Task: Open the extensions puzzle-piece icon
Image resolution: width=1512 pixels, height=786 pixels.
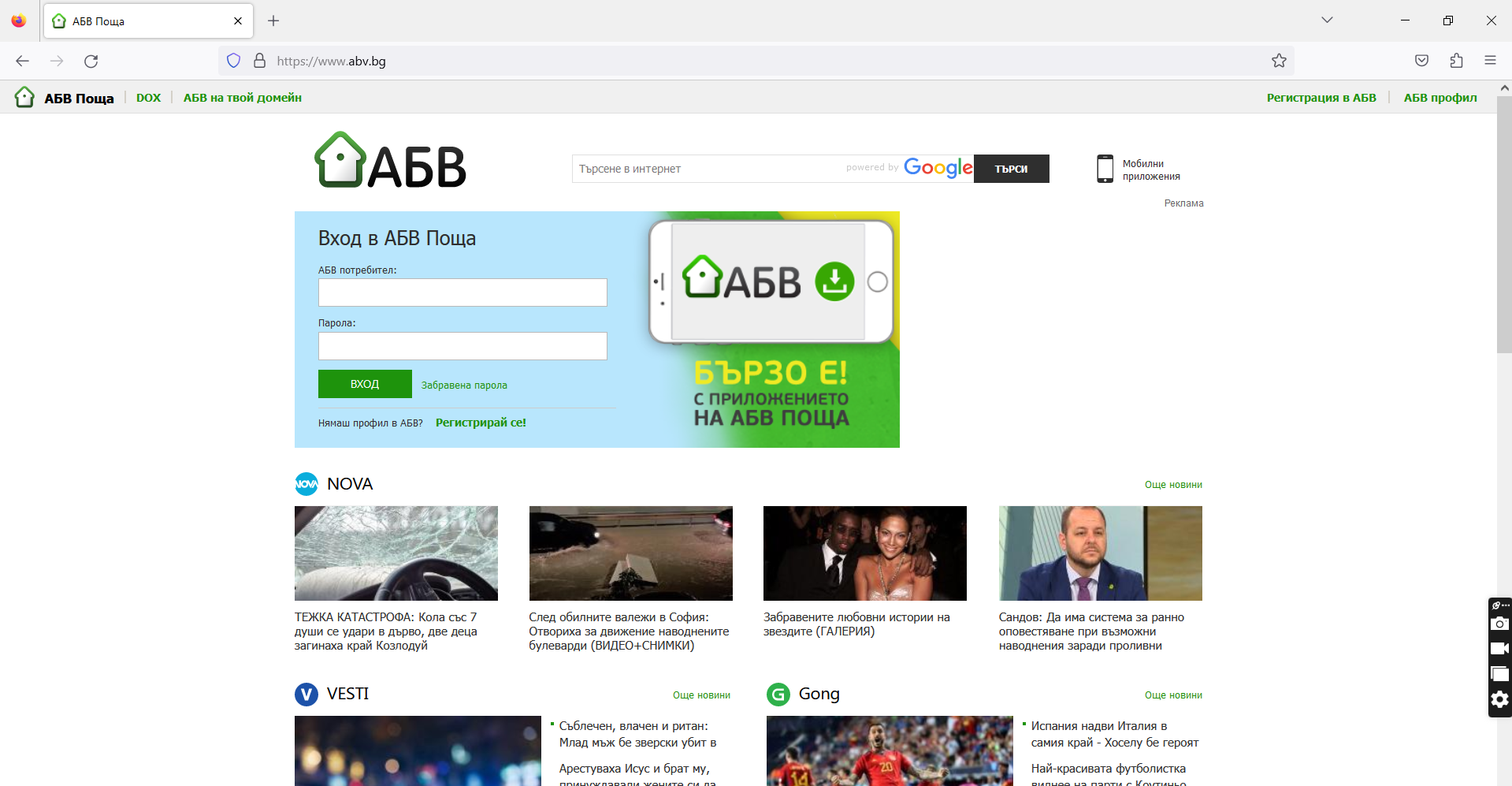Action: pos(1456,61)
